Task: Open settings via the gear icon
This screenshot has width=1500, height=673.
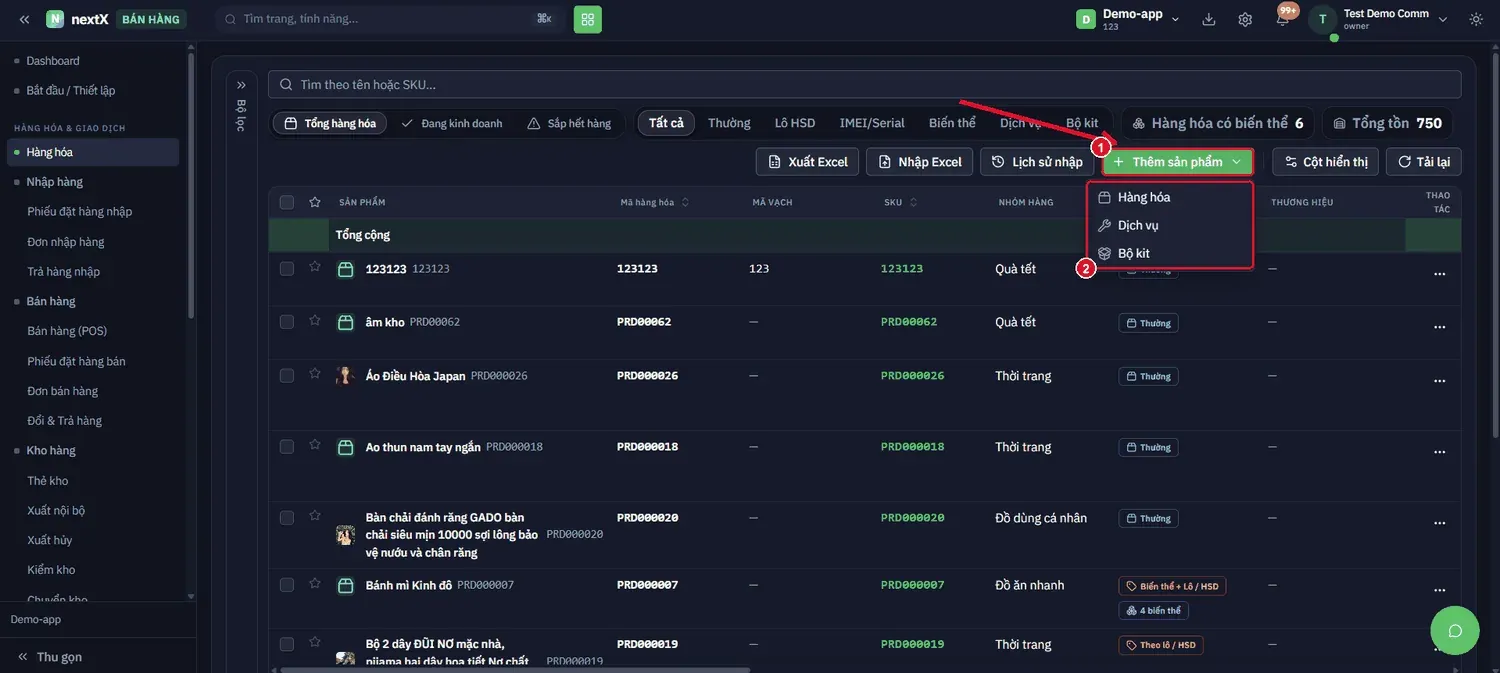Action: (1245, 19)
